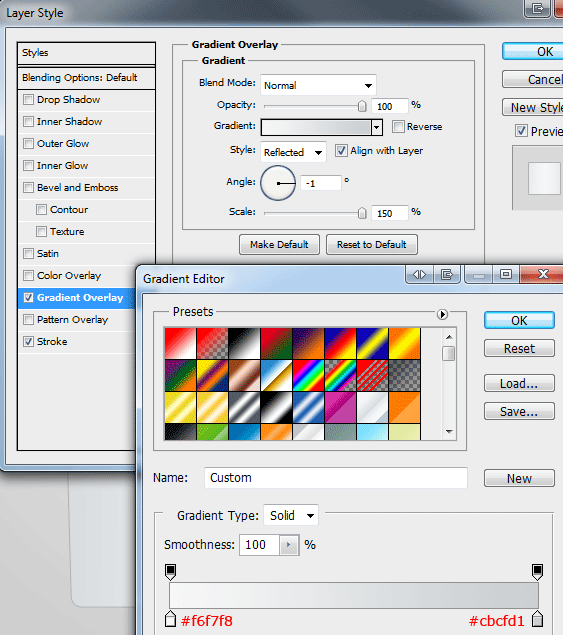Enable the Drop Shadow checkbox

(x=28, y=100)
